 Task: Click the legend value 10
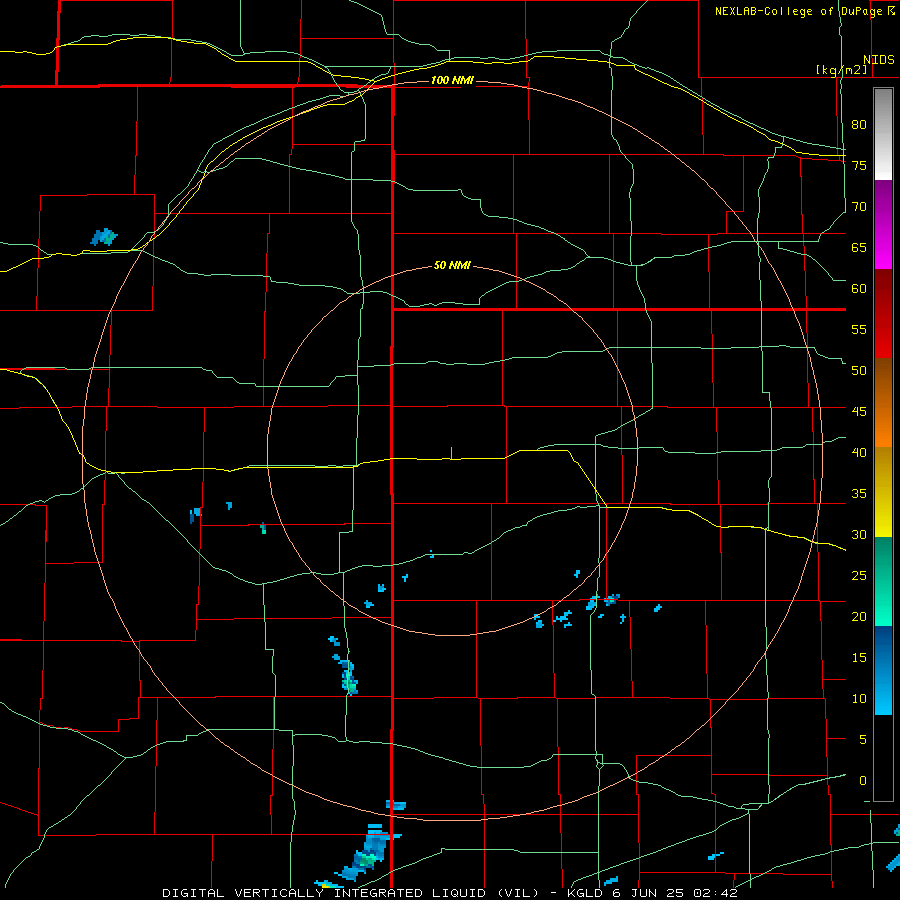859,699
